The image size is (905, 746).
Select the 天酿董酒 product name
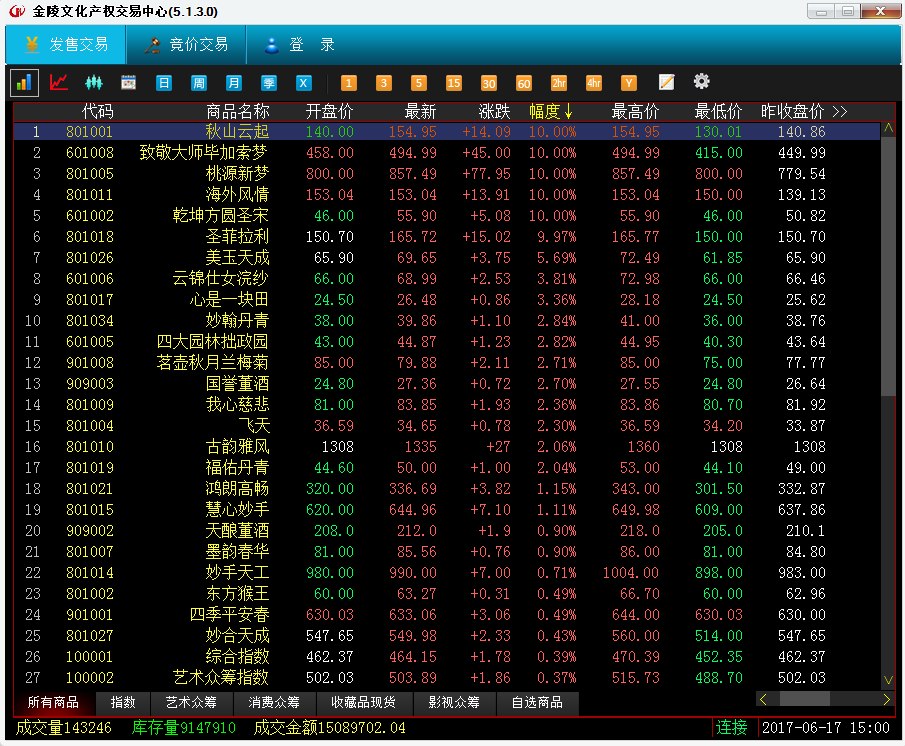(237, 531)
